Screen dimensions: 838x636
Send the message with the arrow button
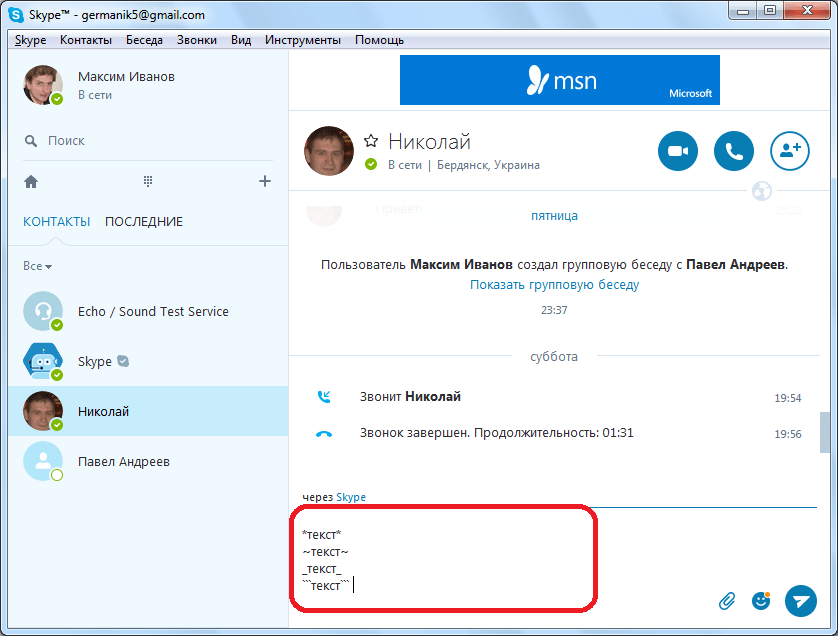click(801, 601)
